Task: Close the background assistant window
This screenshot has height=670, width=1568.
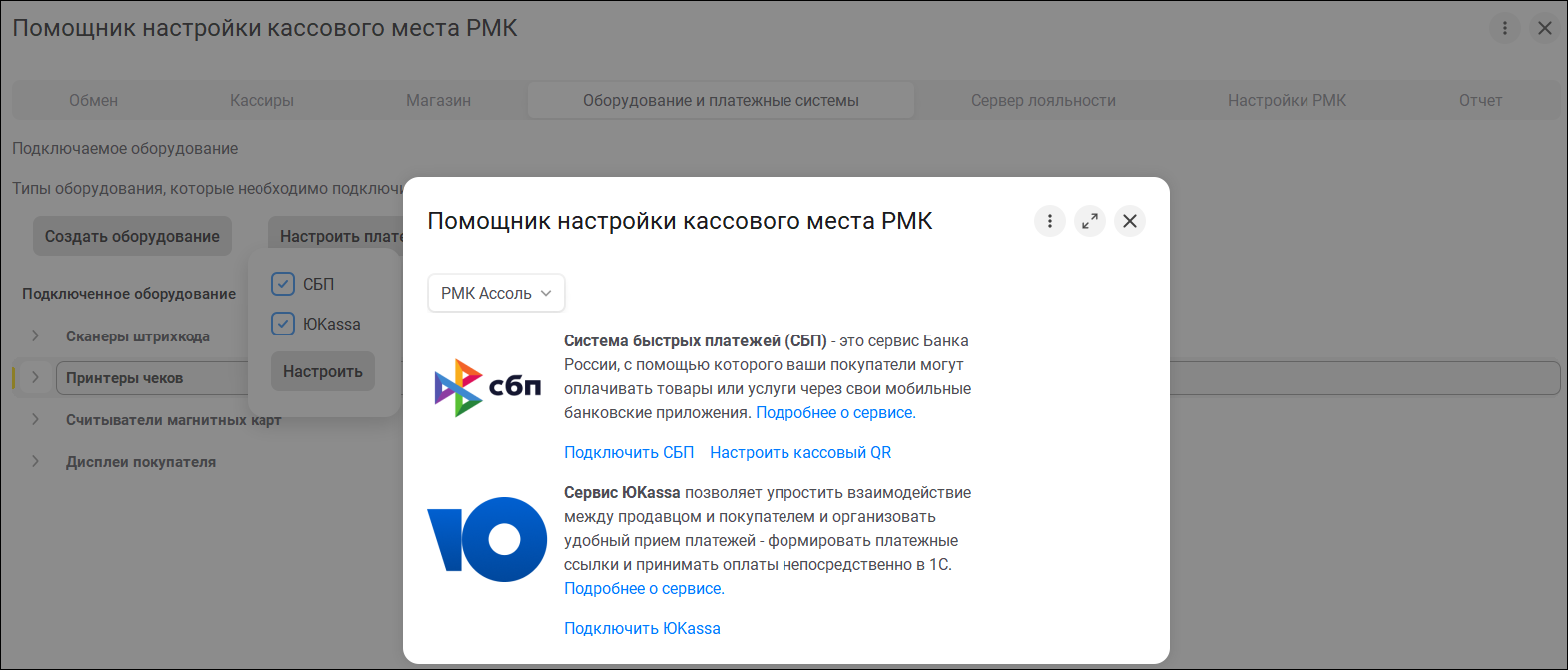Action: (x=1545, y=28)
